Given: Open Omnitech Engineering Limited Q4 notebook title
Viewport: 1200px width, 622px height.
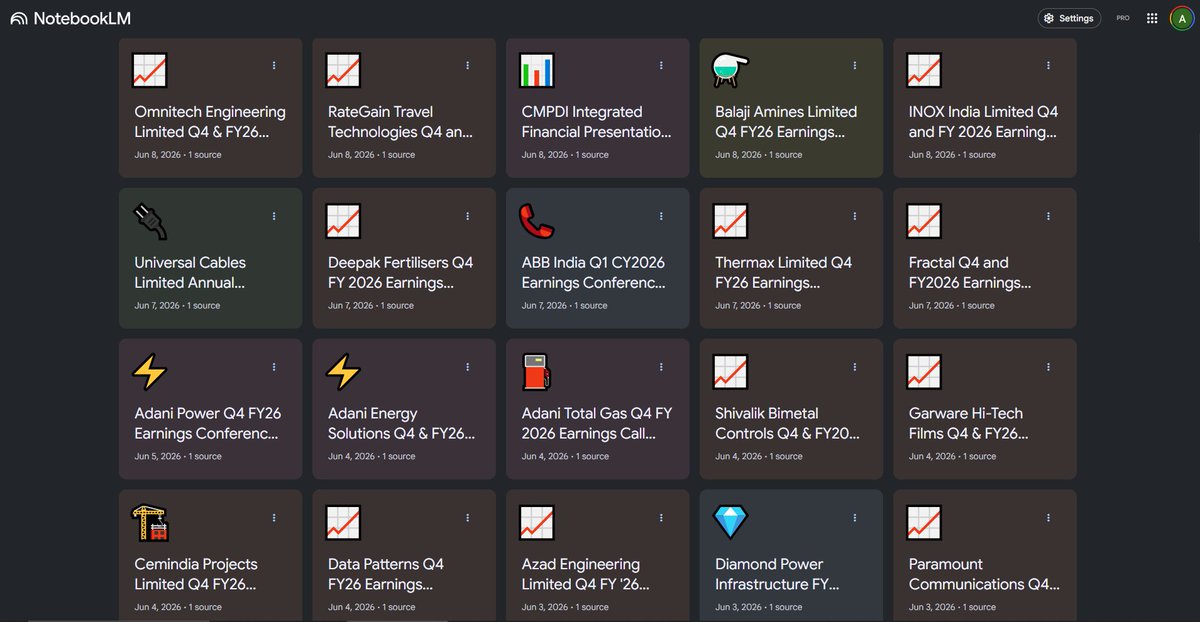Looking at the screenshot, I should (210, 122).
